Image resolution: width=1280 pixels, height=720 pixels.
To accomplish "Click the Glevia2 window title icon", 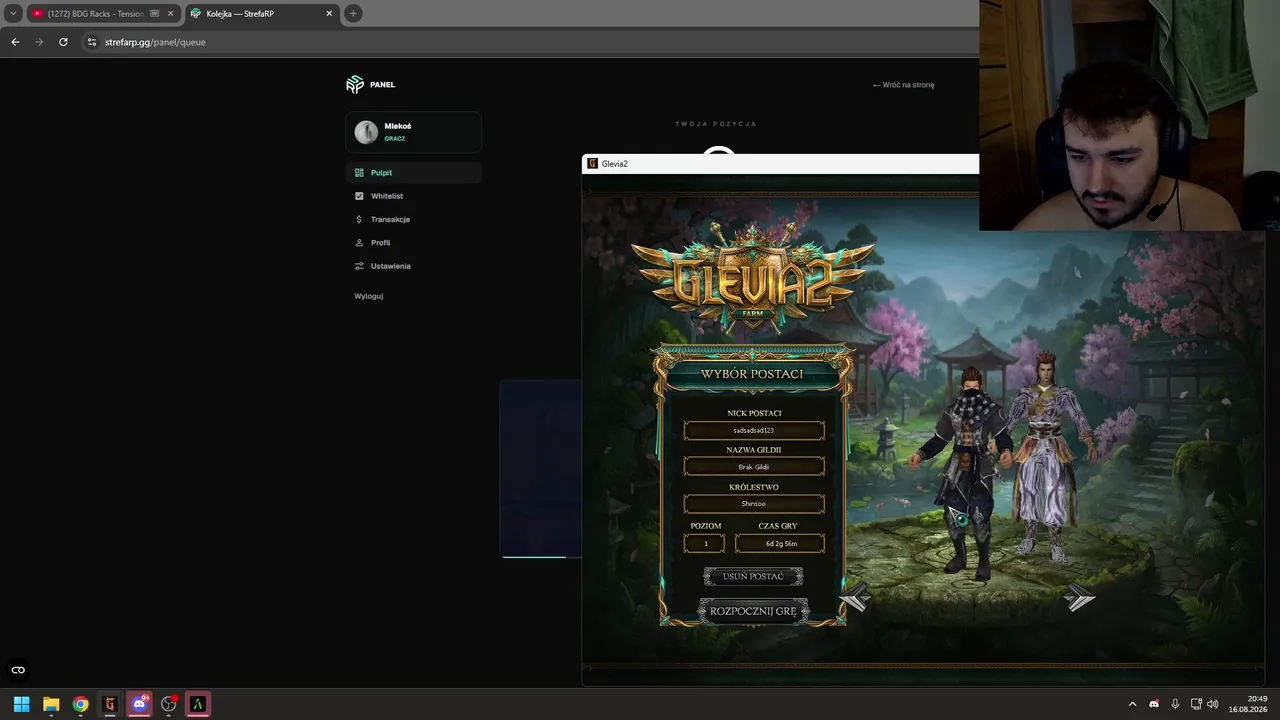I will coord(593,163).
